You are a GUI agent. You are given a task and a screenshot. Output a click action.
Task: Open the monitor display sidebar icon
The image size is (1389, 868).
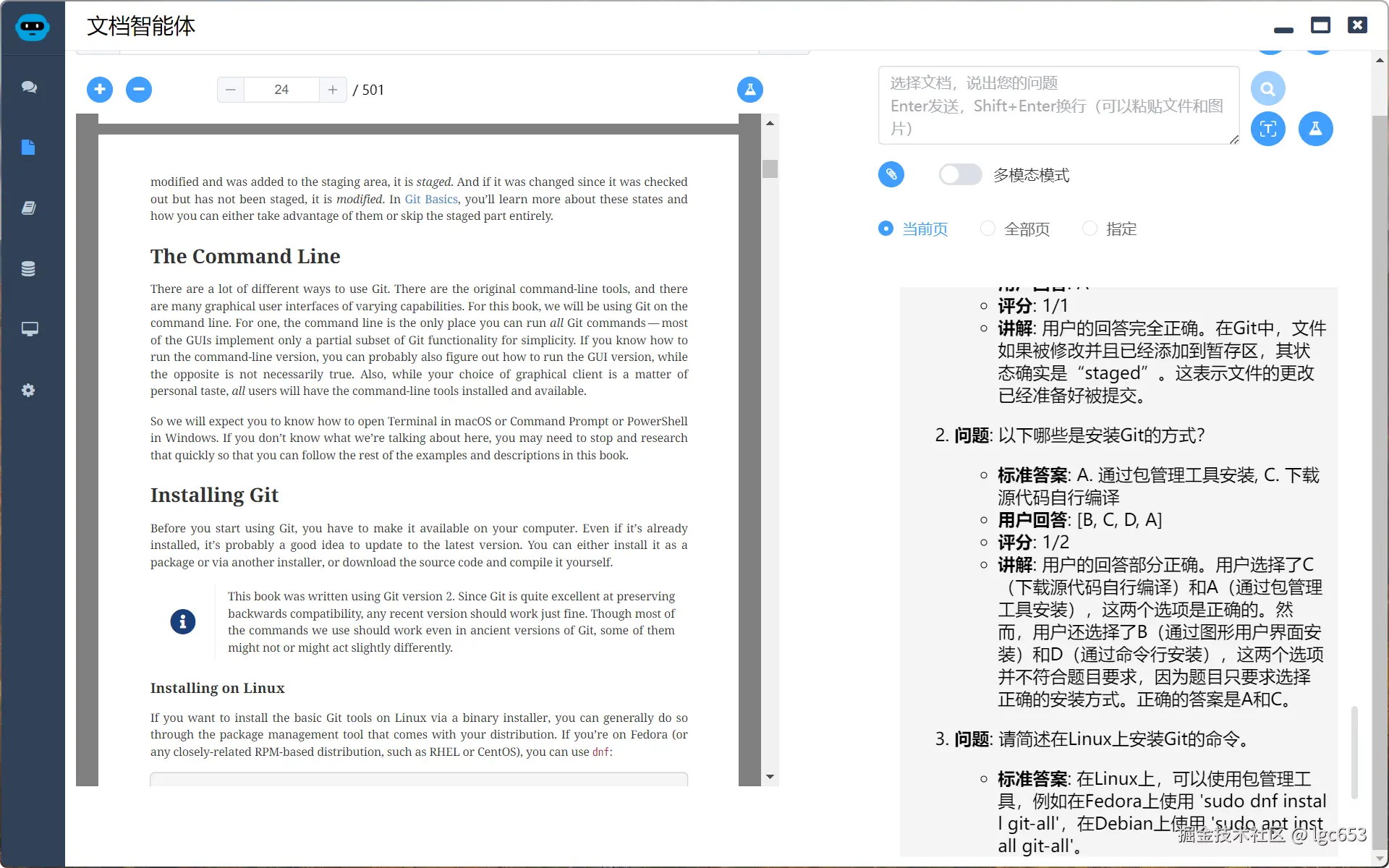pyautogui.click(x=29, y=329)
